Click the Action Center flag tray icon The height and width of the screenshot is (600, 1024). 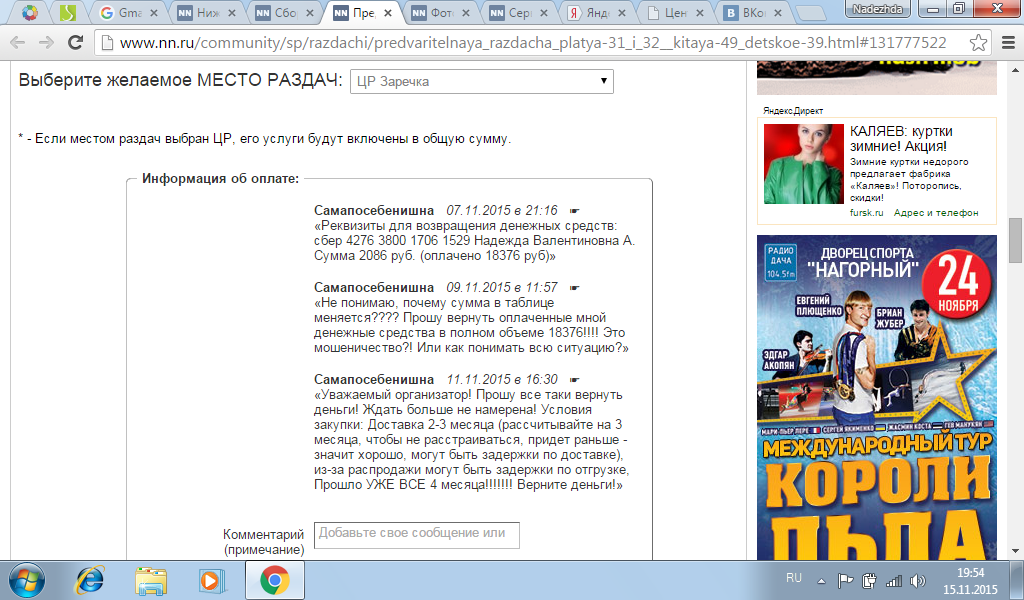(846, 581)
